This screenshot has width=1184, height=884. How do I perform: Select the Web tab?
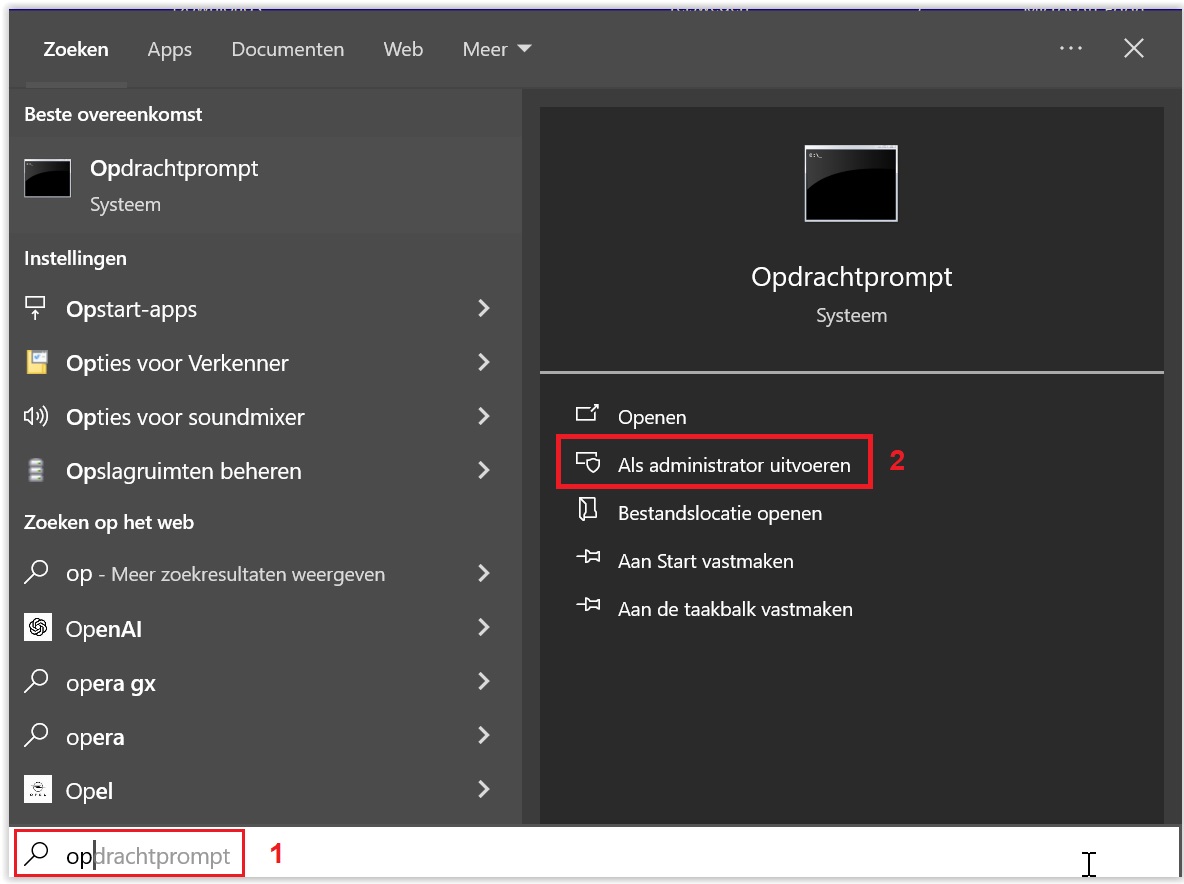403,49
